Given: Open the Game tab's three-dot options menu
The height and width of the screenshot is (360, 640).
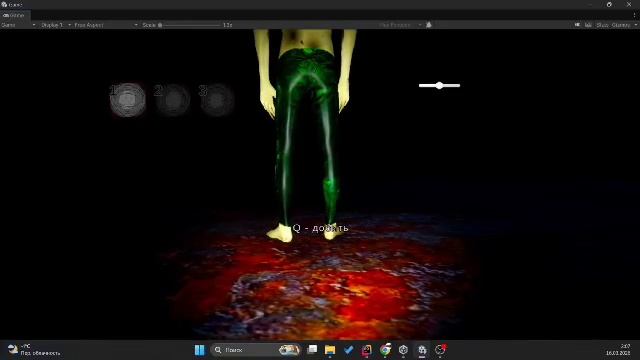Looking at the screenshot, I should [634, 15].
